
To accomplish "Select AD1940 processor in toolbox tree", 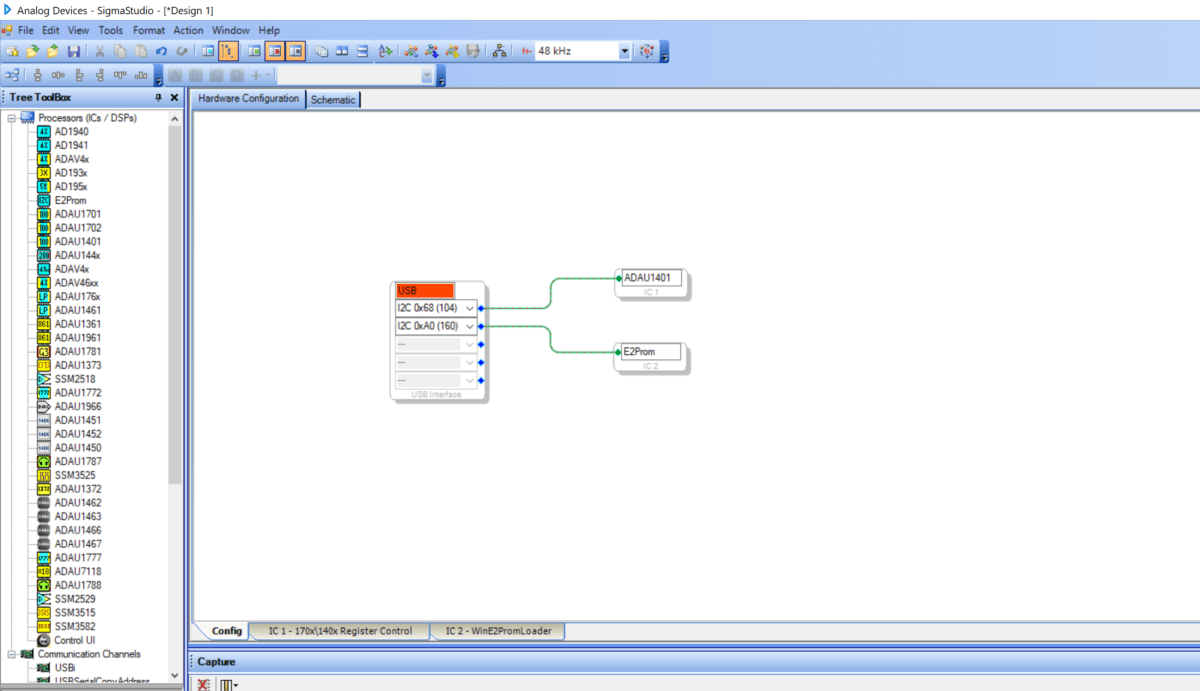I will [x=71, y=131].
